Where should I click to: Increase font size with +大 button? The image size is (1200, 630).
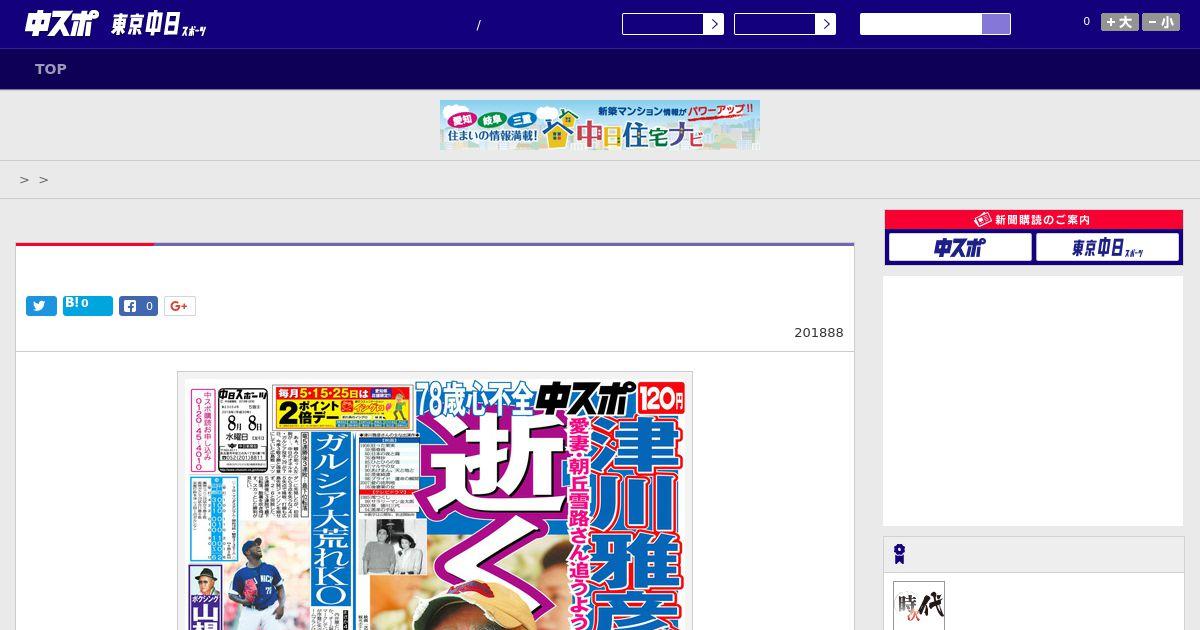(1120, 22)
